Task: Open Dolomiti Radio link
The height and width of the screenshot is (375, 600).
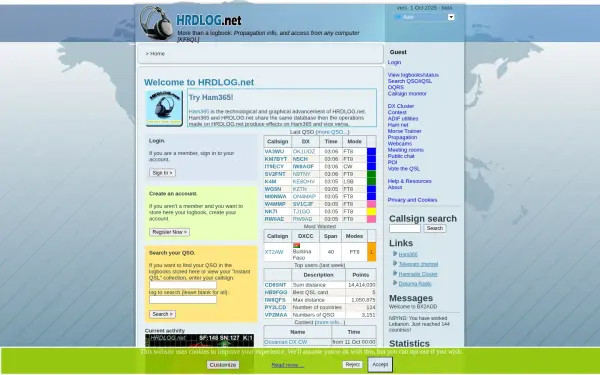Action: click(x=415, y=284)
